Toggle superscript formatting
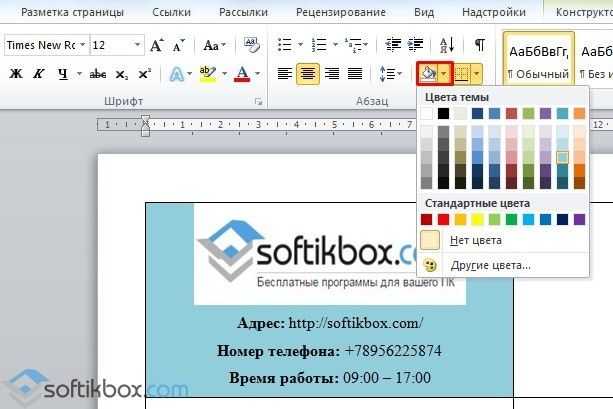 tap(145, 74)
